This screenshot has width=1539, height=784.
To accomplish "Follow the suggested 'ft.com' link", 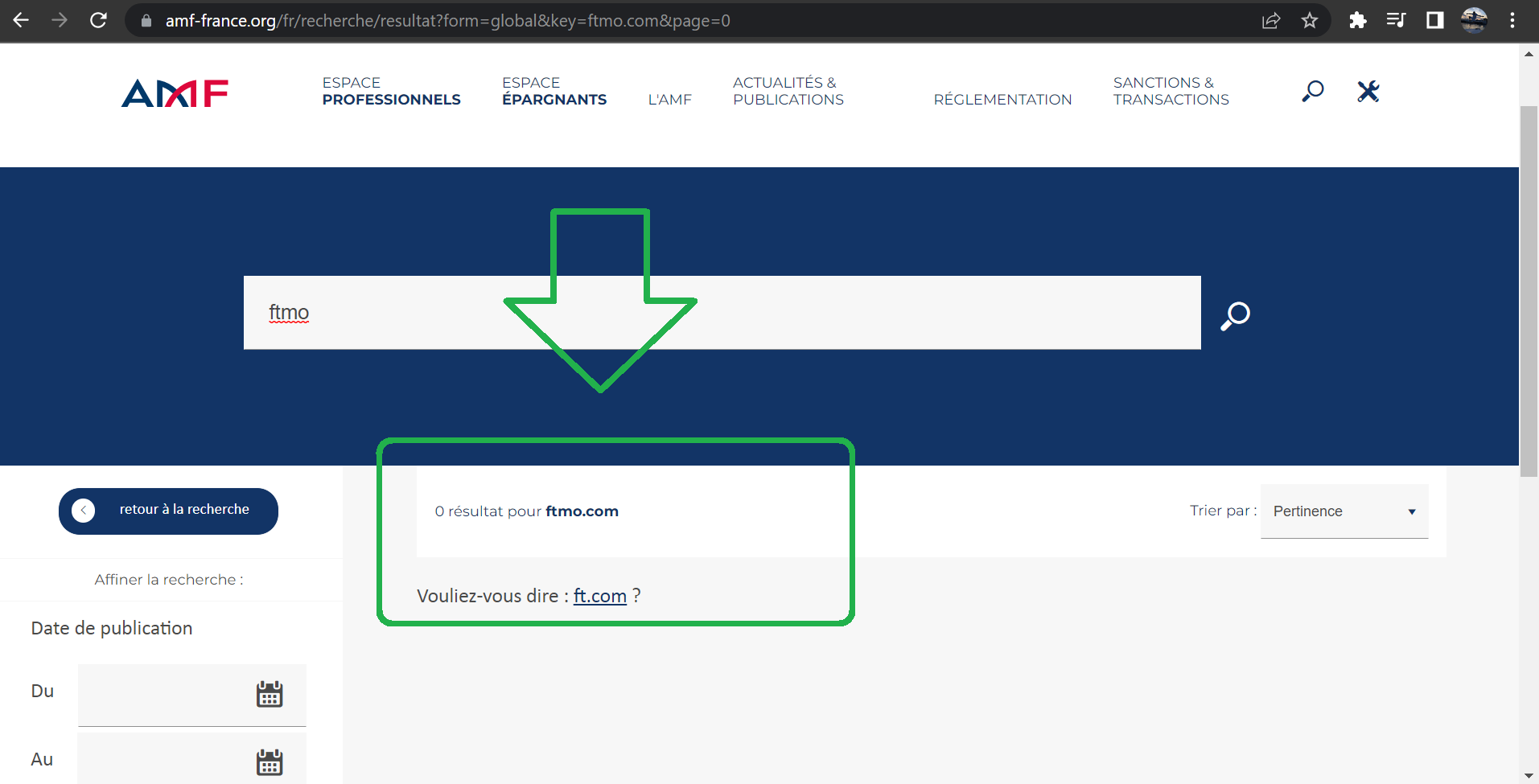I will pyautogui.click(x=600, y=596).
